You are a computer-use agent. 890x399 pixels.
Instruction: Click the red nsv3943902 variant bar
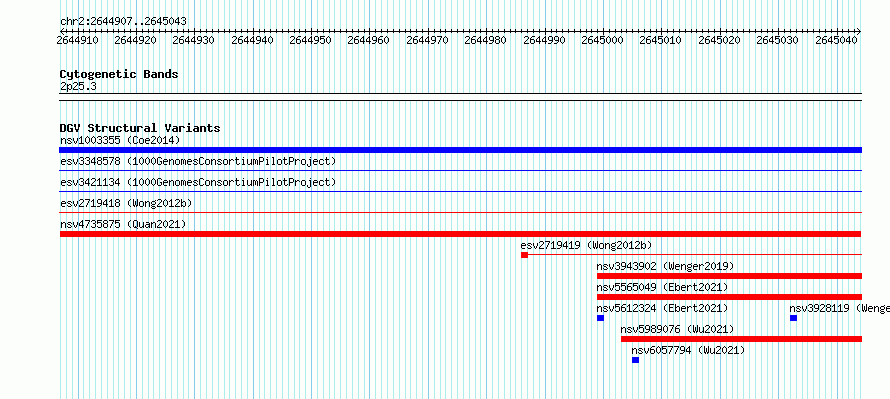click(729, 276)
